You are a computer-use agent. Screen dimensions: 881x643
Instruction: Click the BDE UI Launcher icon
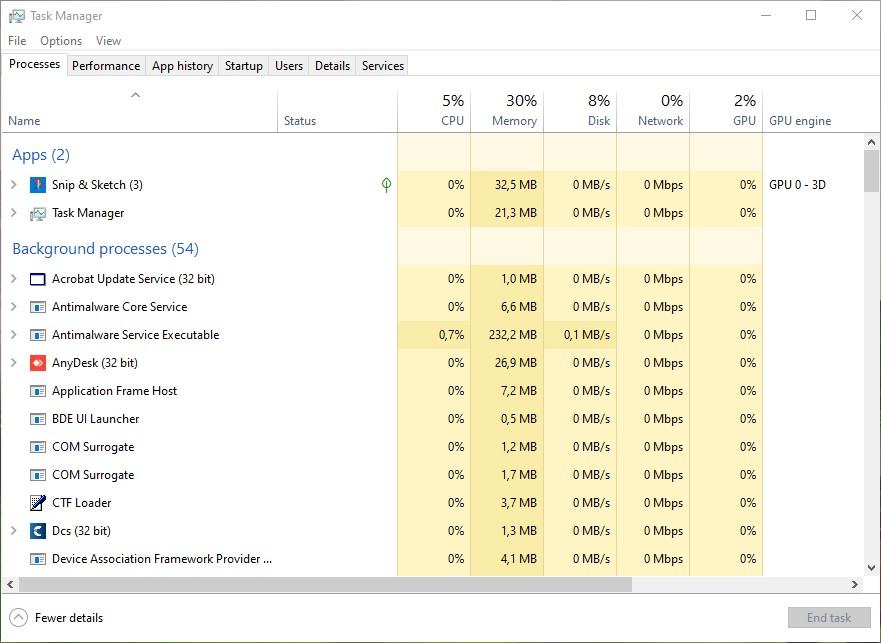point(38,419)
